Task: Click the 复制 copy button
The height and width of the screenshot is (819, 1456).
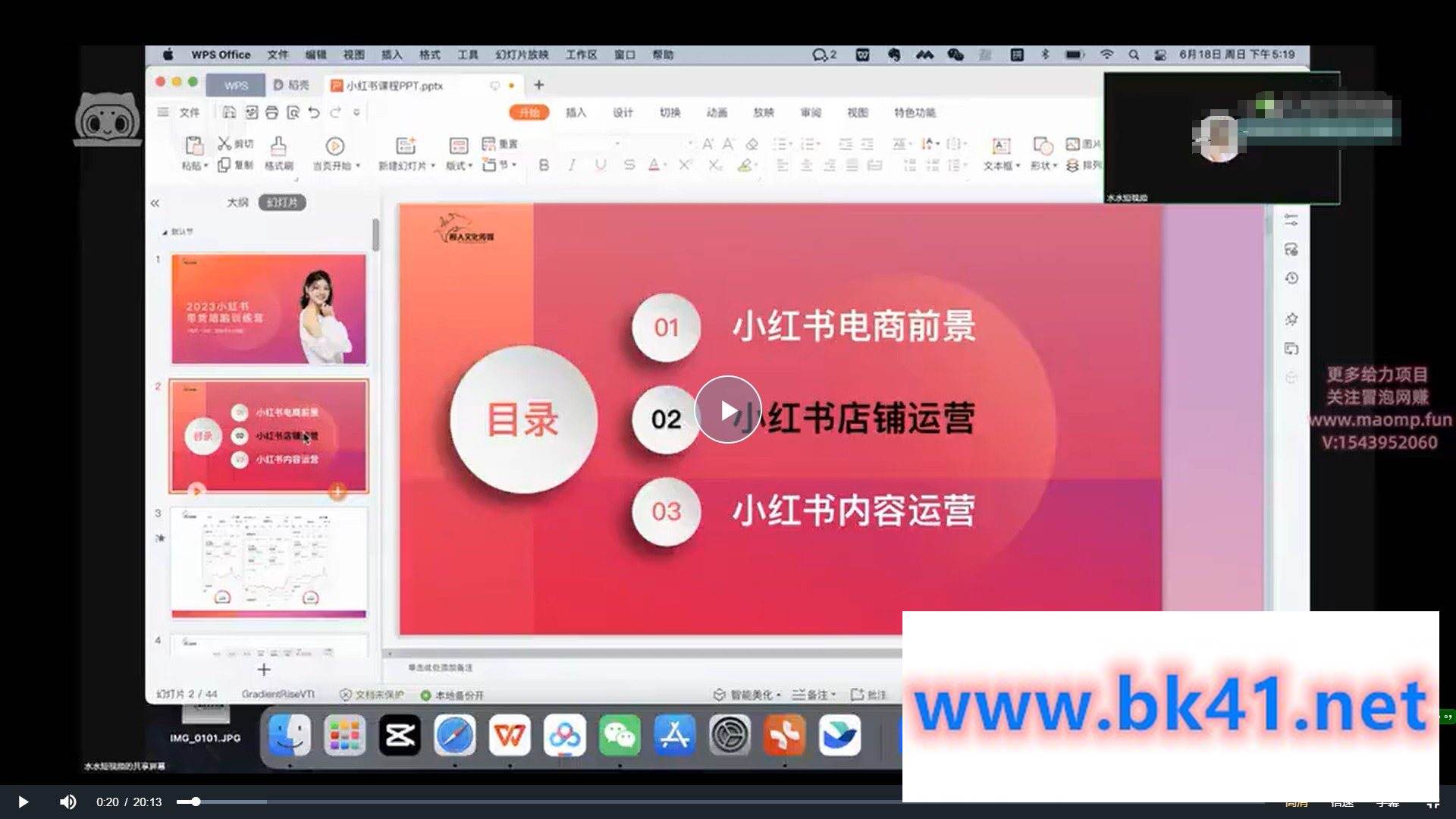Action: click(235, 165)
